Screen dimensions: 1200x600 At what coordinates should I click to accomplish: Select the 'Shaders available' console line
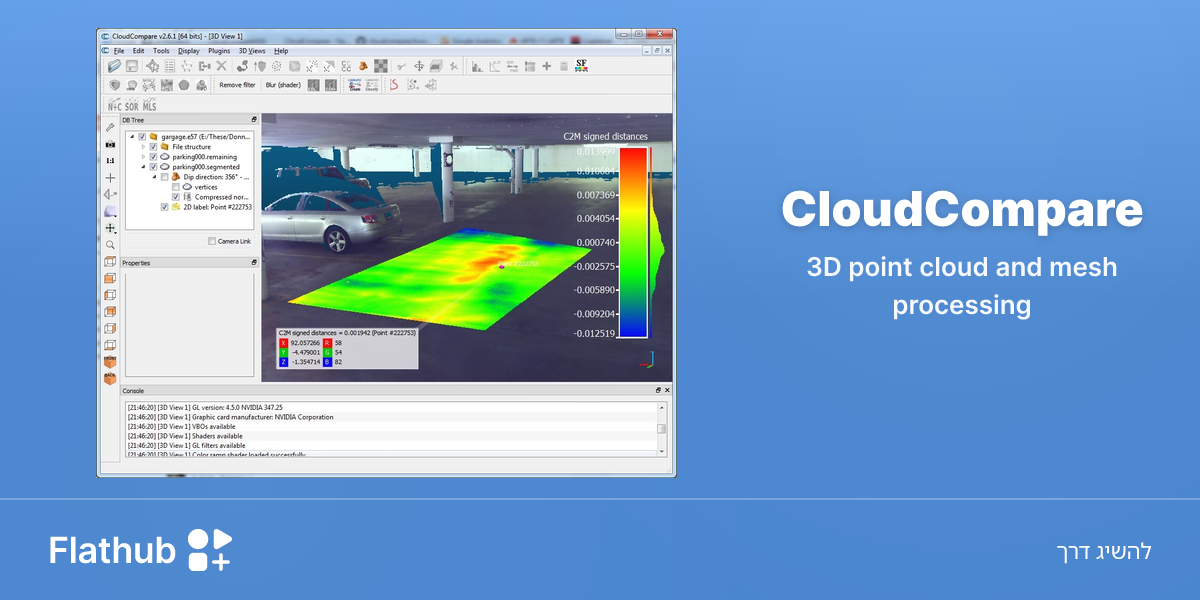[185, 436]
